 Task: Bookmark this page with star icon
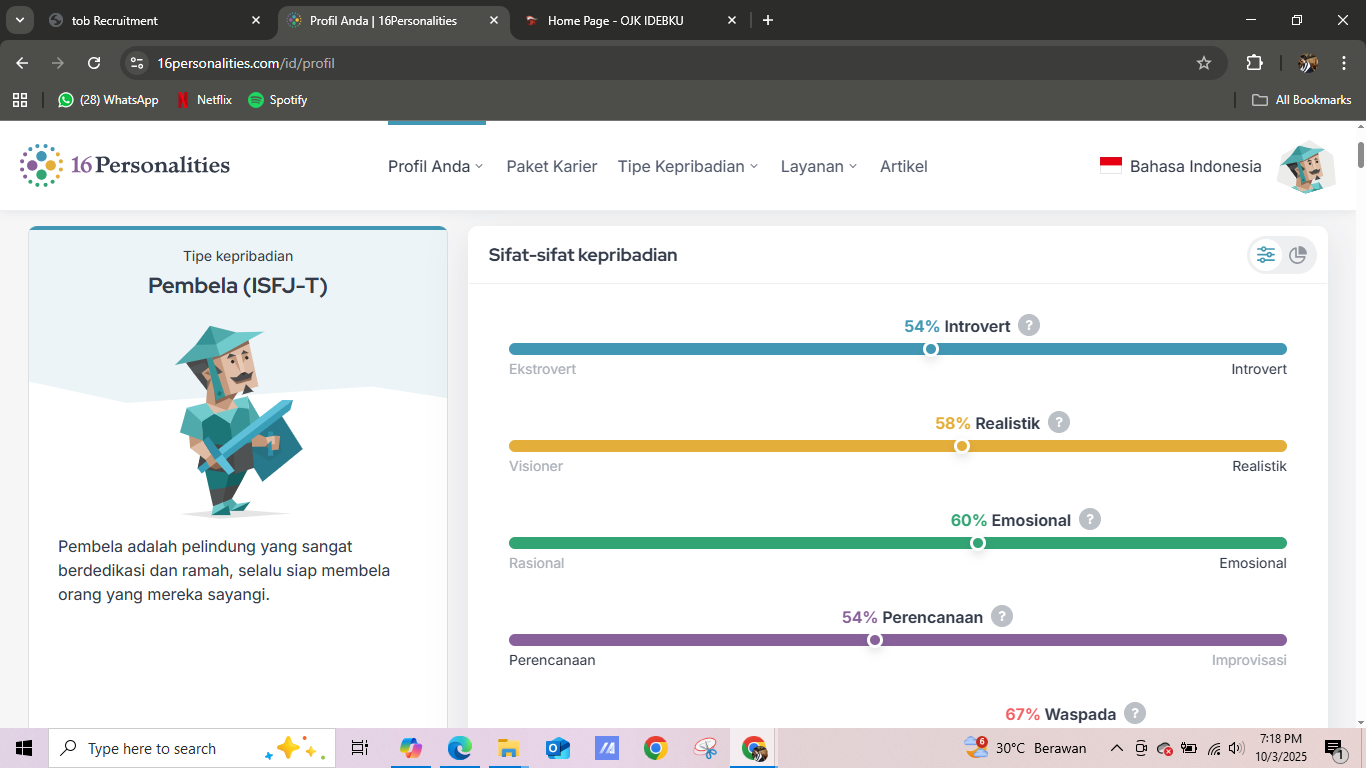1204,63
